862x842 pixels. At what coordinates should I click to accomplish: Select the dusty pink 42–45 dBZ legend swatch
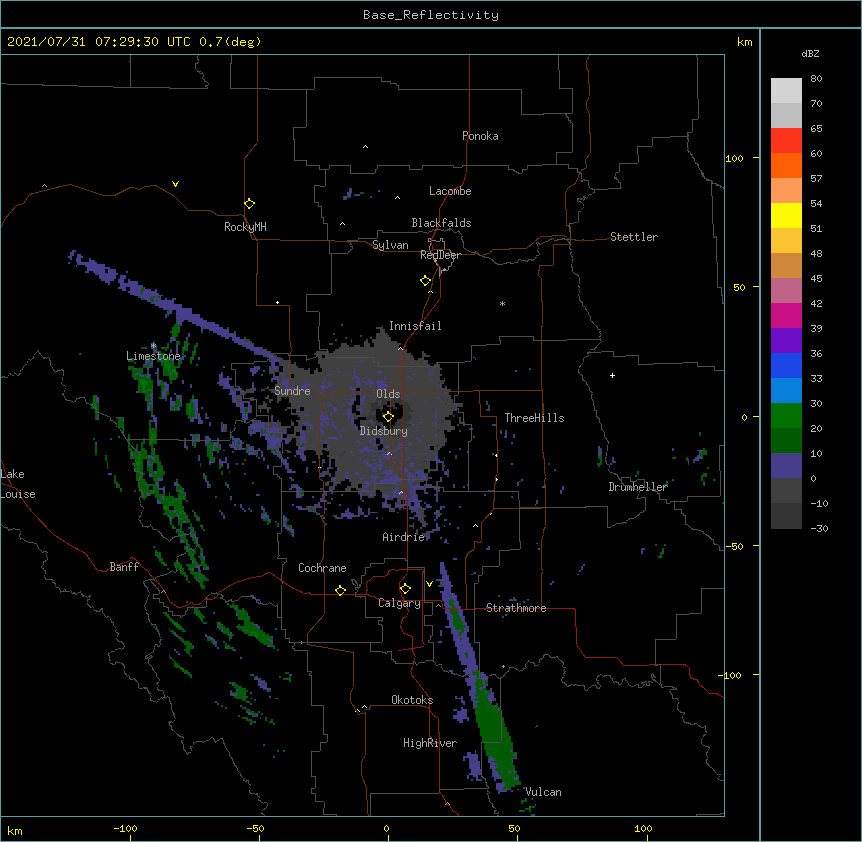point(786,290)
